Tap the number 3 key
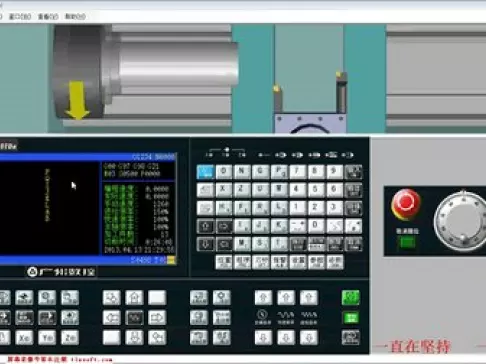486x364 pixels. click(334, 208)
